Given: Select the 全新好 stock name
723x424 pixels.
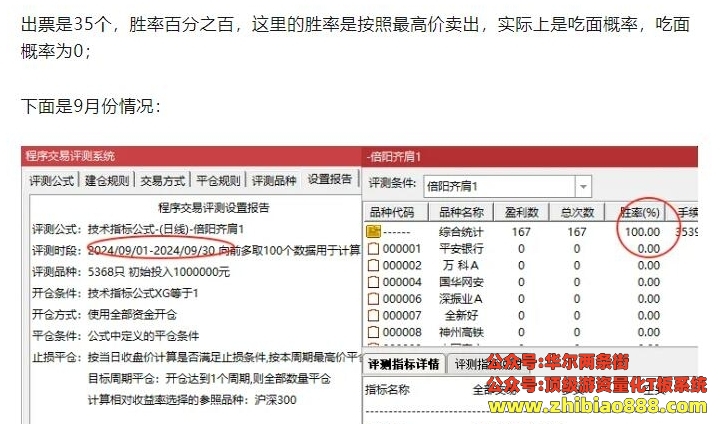Looking at the screenshot, I should [x=461, y=316].
